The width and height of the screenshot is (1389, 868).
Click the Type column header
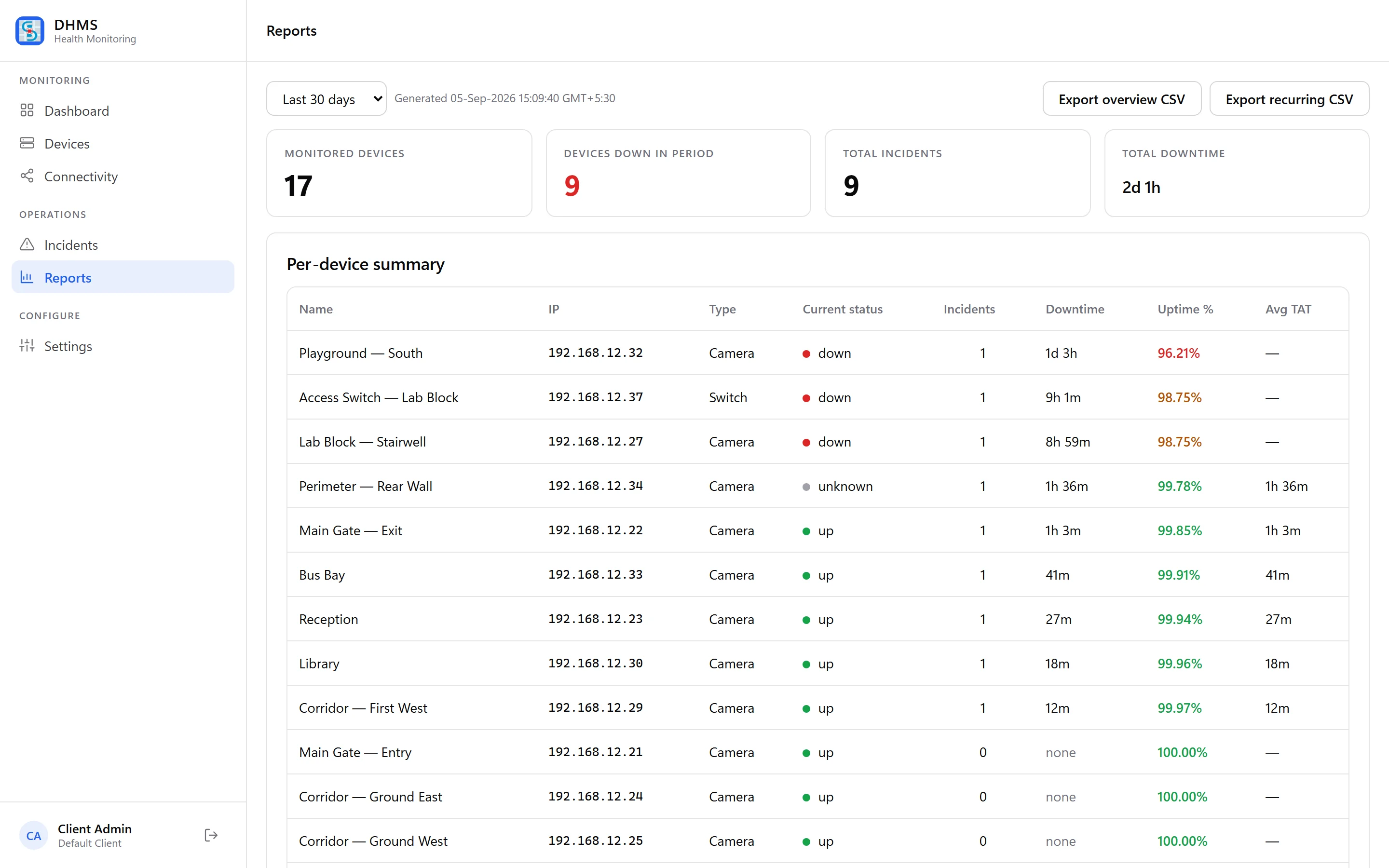(722, 309)
